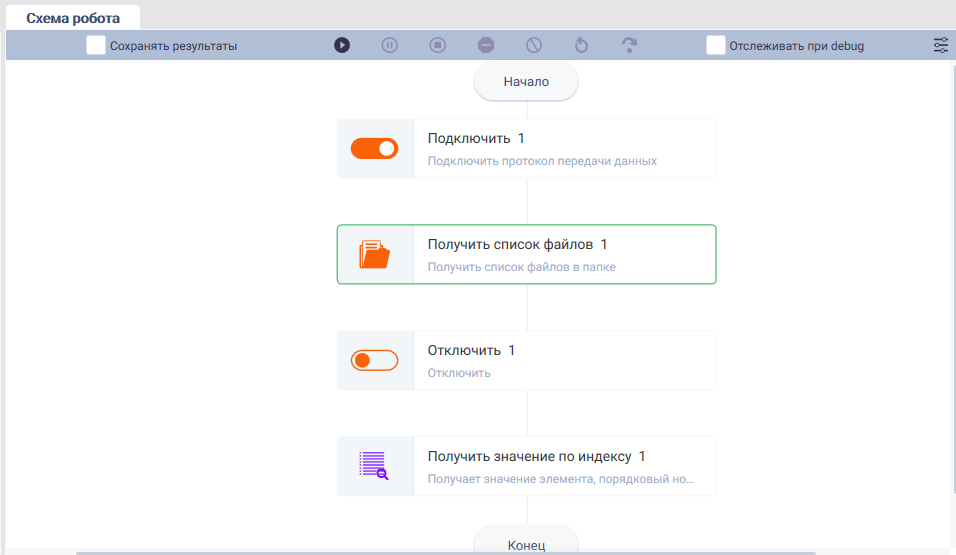Open the settings sliders icon

click(x=941, y=45)
